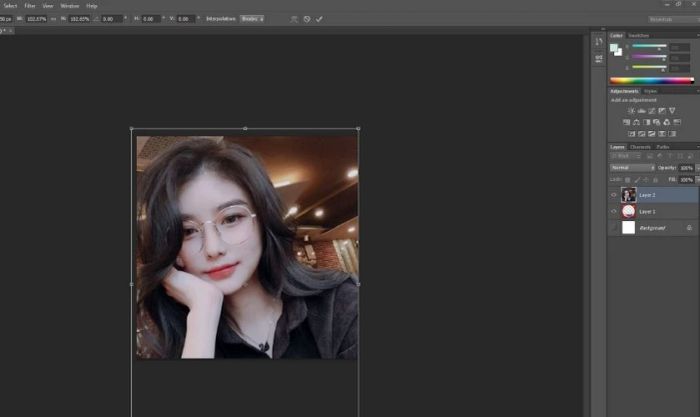Open the collapsed panel icon below History

[599, 58]
